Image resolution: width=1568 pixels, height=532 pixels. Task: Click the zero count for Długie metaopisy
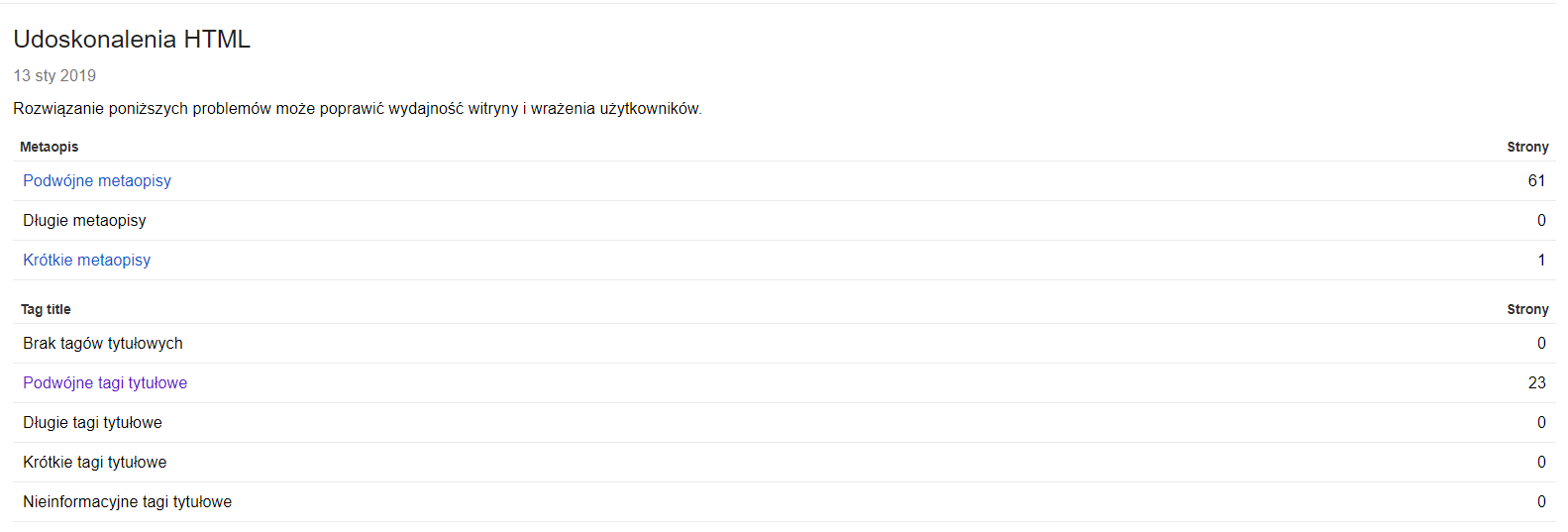pyautogui.click(x=1541, y=220)
